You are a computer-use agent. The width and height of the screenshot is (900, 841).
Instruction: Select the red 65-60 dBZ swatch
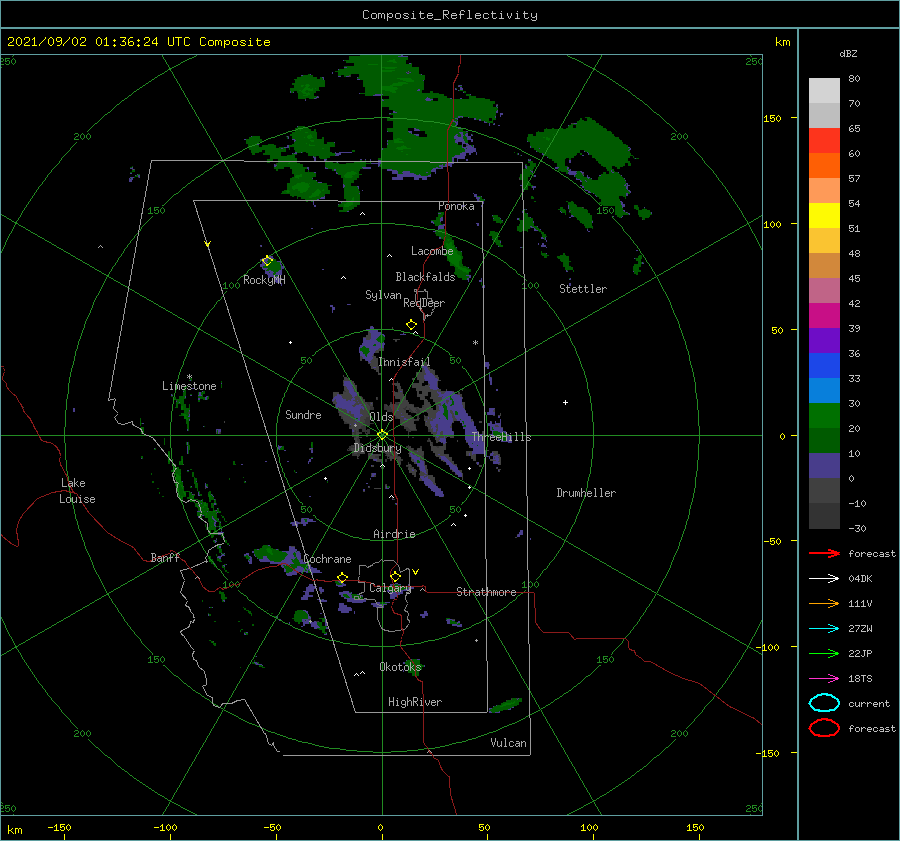click(x=824, y=141)
